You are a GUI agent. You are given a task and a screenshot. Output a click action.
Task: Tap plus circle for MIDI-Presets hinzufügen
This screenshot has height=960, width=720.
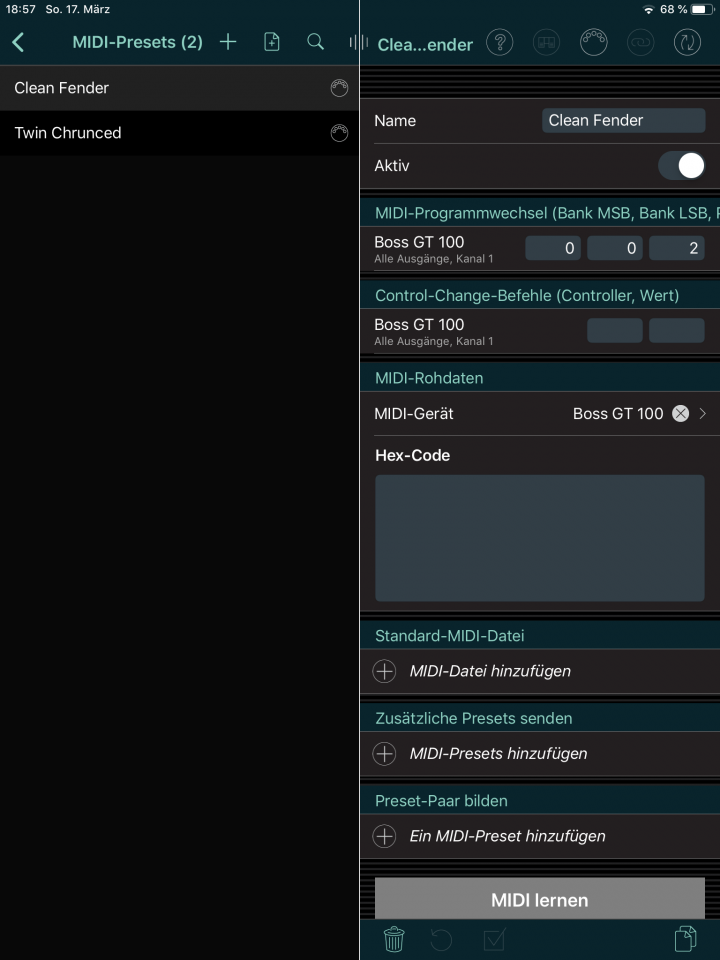click(x=384, y=754)
